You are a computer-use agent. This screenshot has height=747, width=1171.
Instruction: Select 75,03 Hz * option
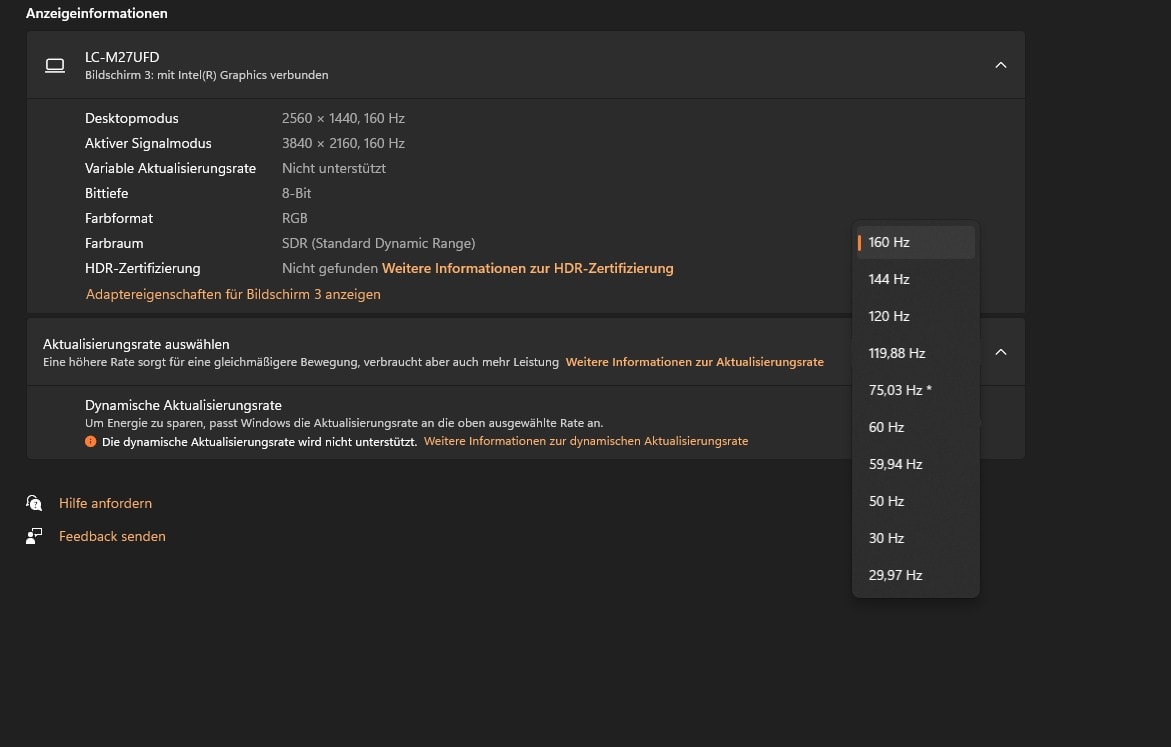point(900,390)
